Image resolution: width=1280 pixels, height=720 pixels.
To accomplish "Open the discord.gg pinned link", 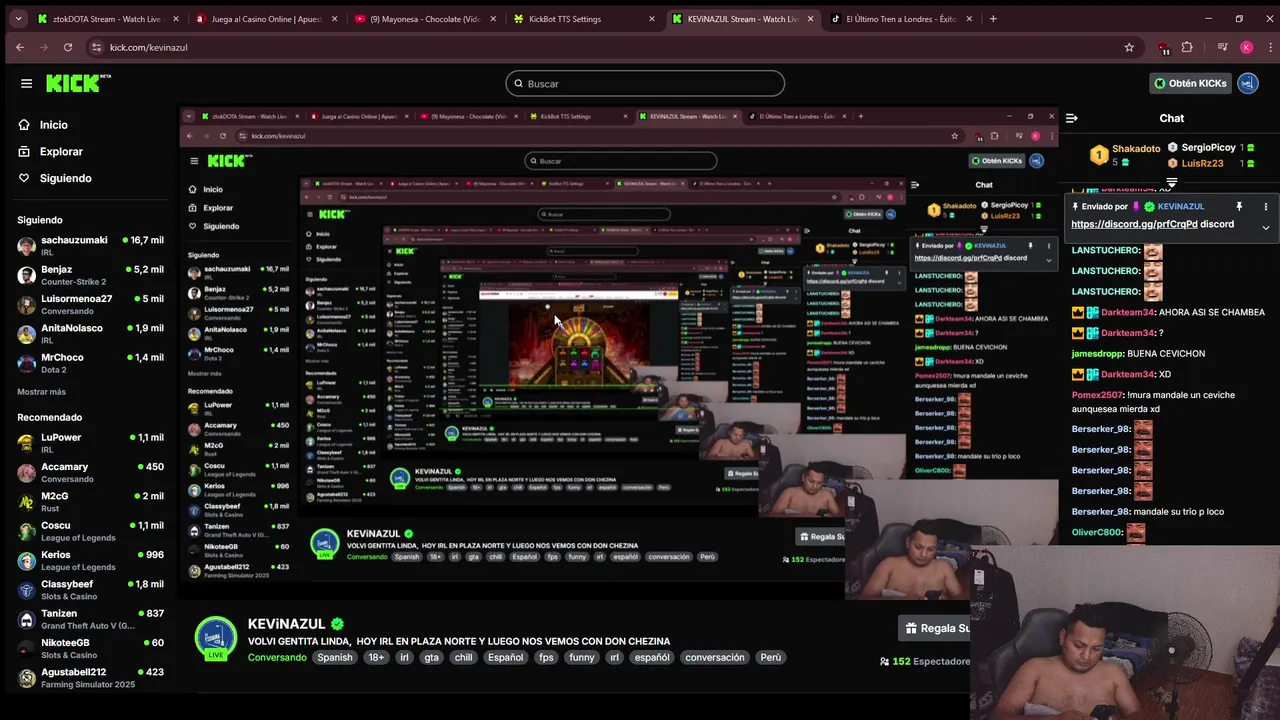I will point(1134,224).
